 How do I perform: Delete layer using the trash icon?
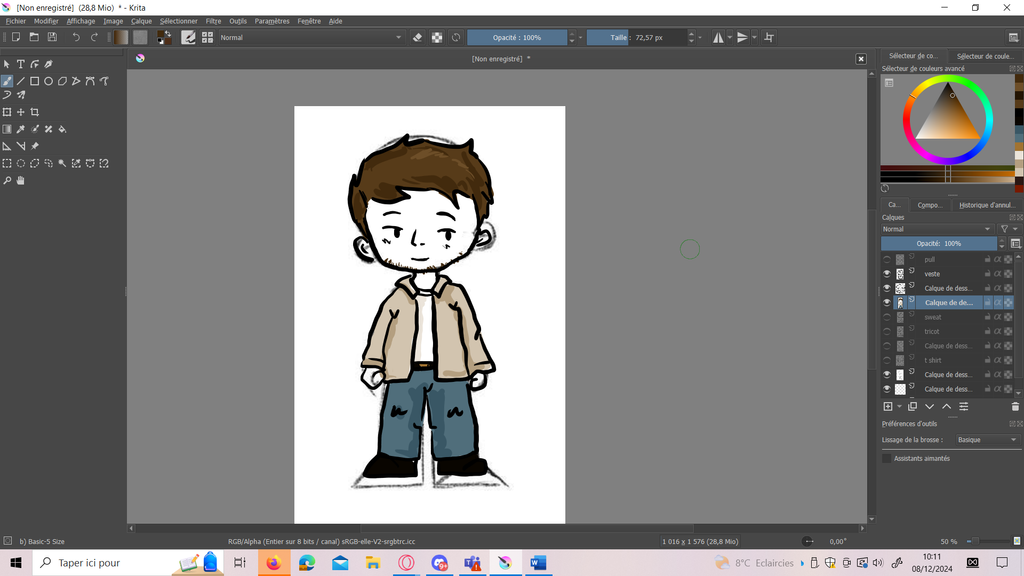[1015, 407]
